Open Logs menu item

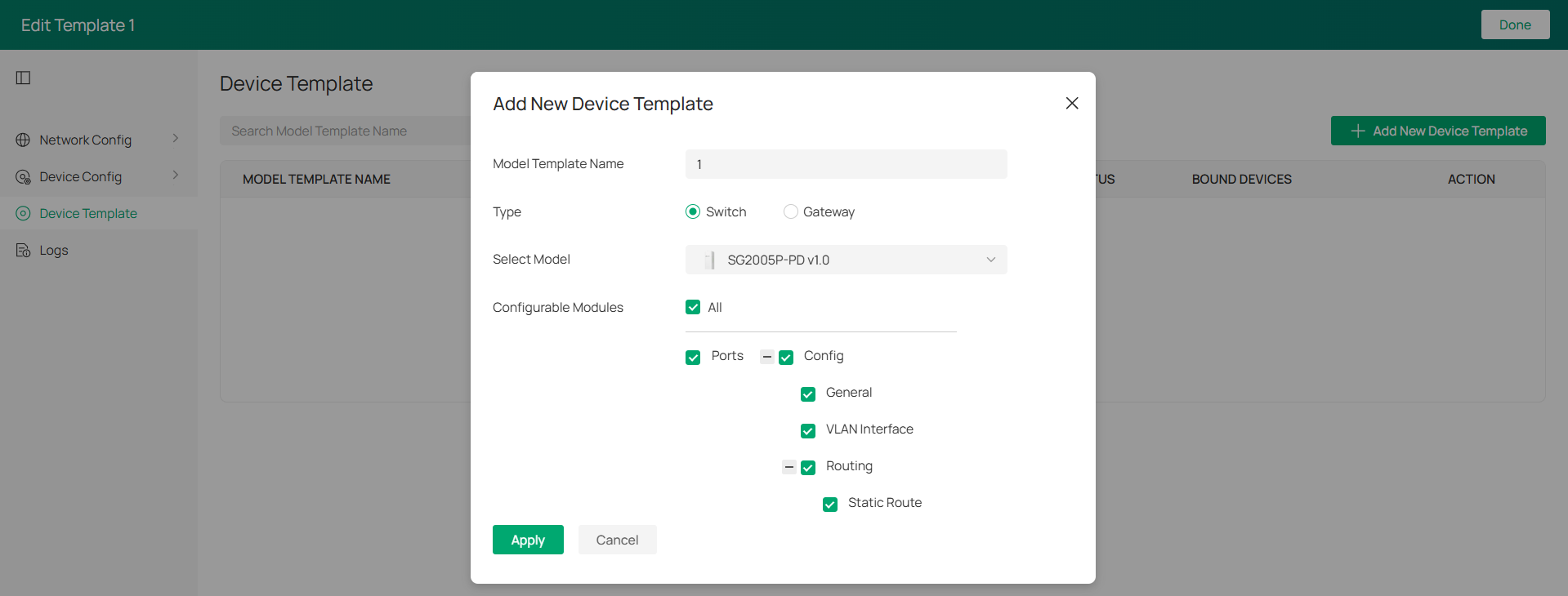pos(98,250)
